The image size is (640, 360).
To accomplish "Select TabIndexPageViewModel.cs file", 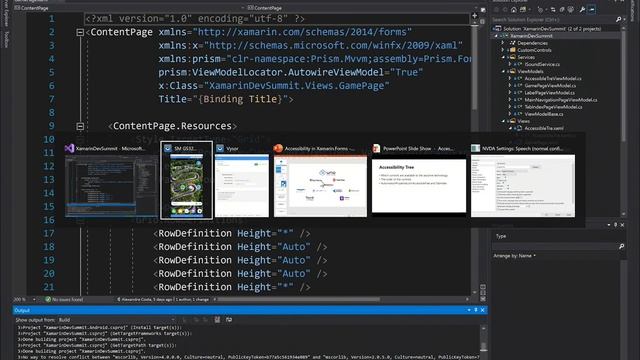I will tap(553, 107).
